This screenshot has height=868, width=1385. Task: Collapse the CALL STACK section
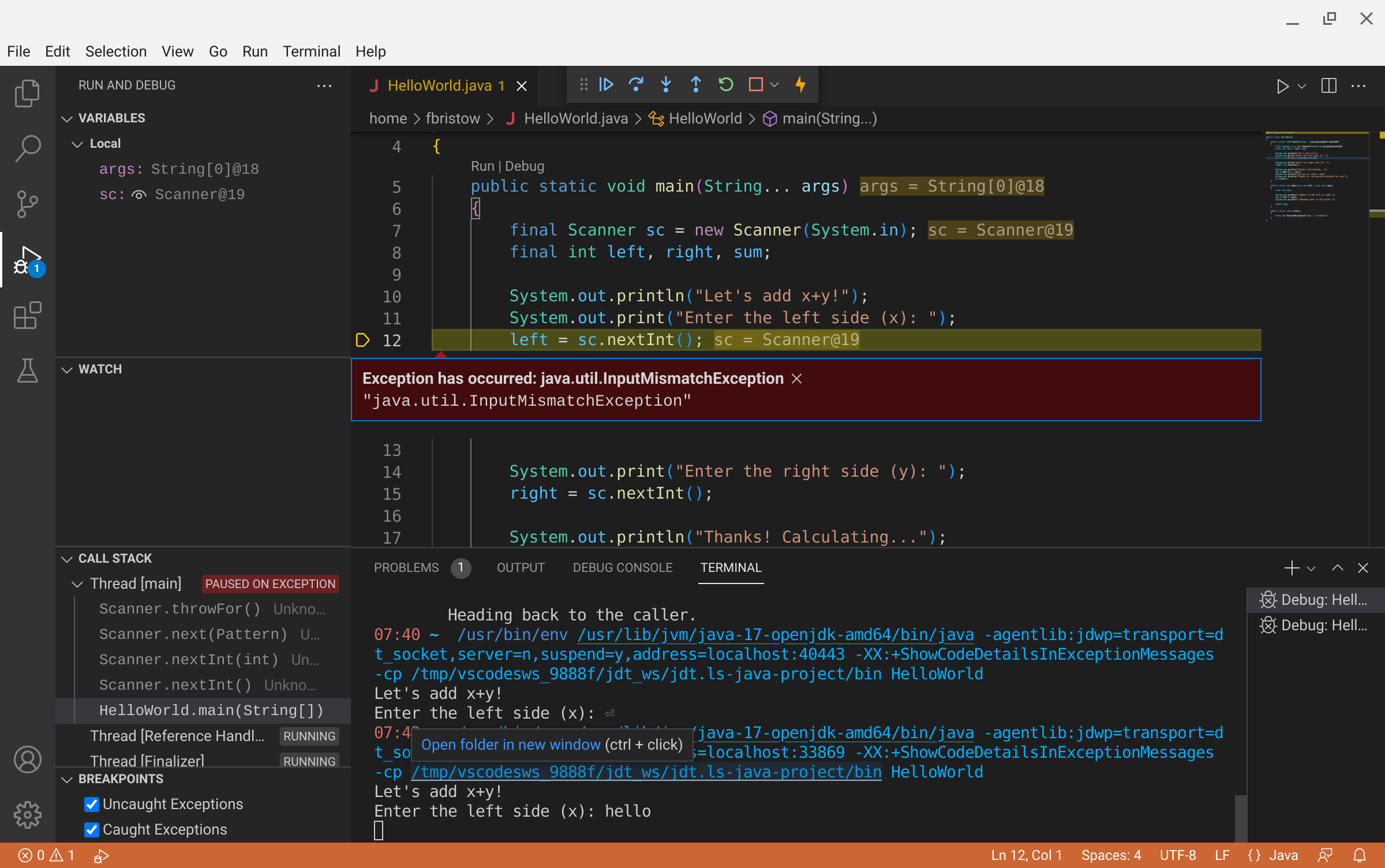click(x=67, y=559)
